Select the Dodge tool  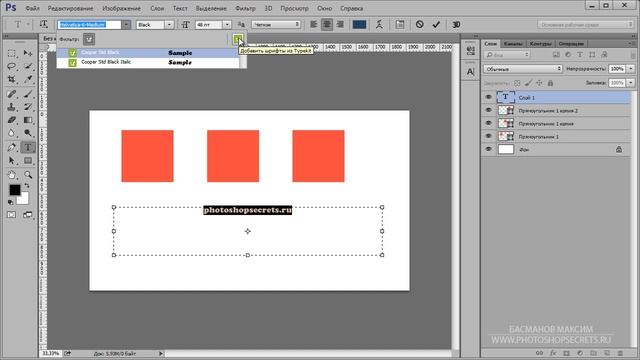(x=28, y=133)
